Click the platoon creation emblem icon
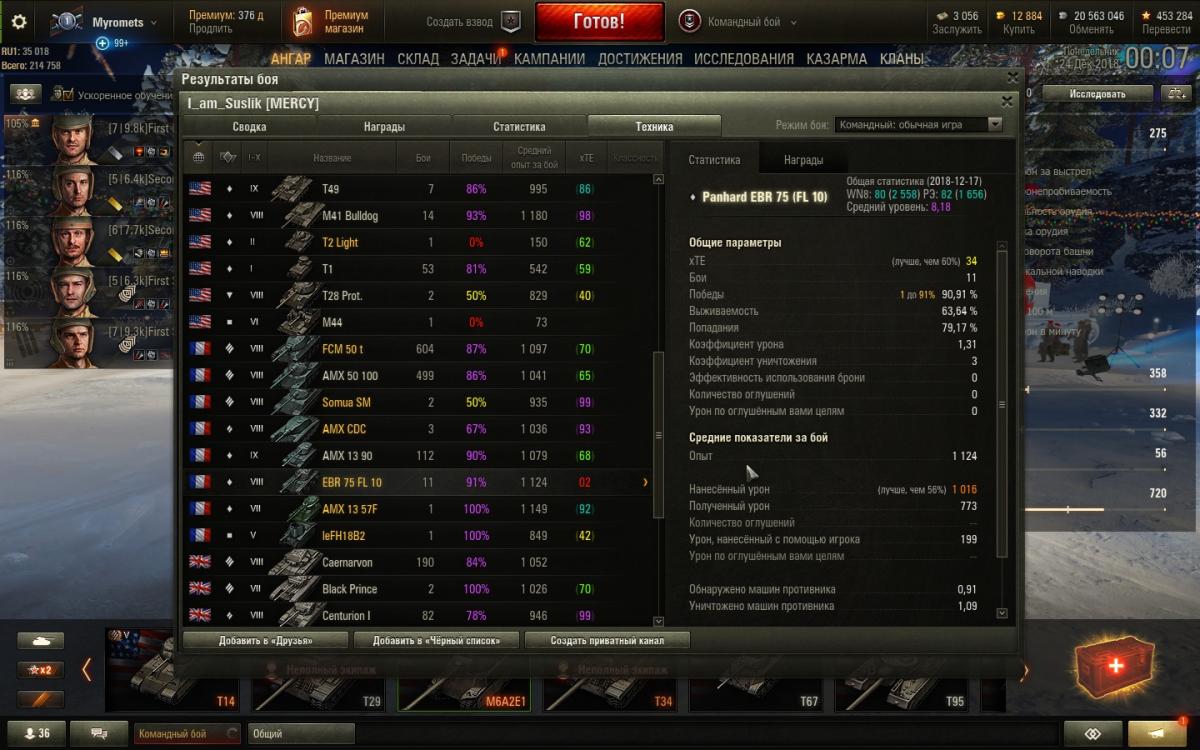The height and width of the screenshot is (750, 1200). [510, 21]
